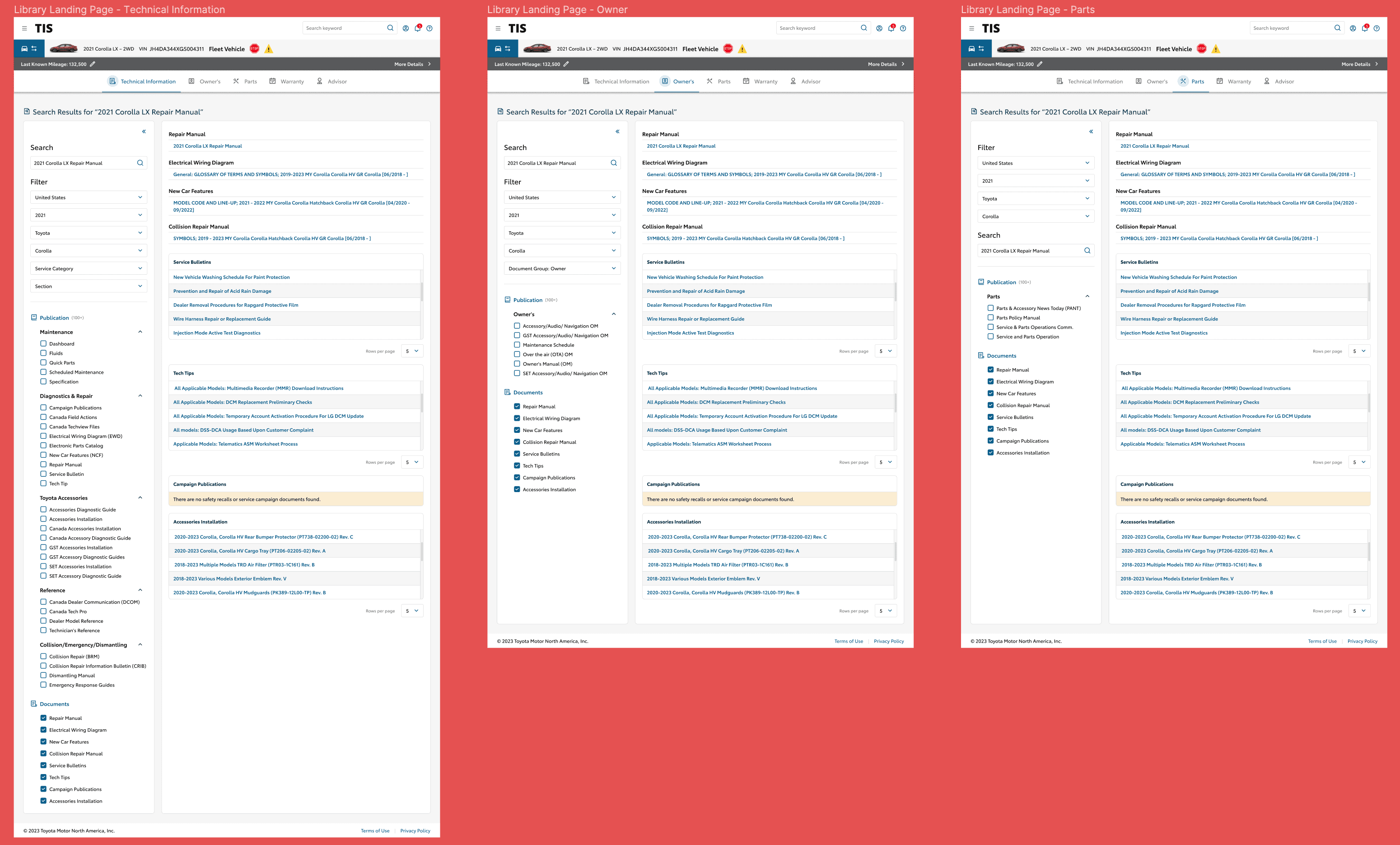This screenshot has height=845, width=1400.
Task: Edit mileage pencil icon on Technical Information page
Action: [93, 64]
